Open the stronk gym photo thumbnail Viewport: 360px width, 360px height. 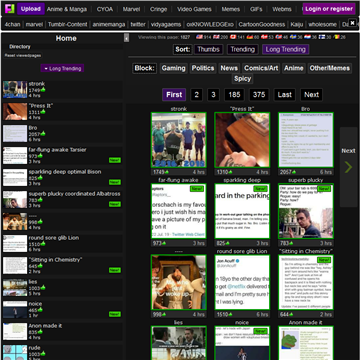[x=179, y=140]
